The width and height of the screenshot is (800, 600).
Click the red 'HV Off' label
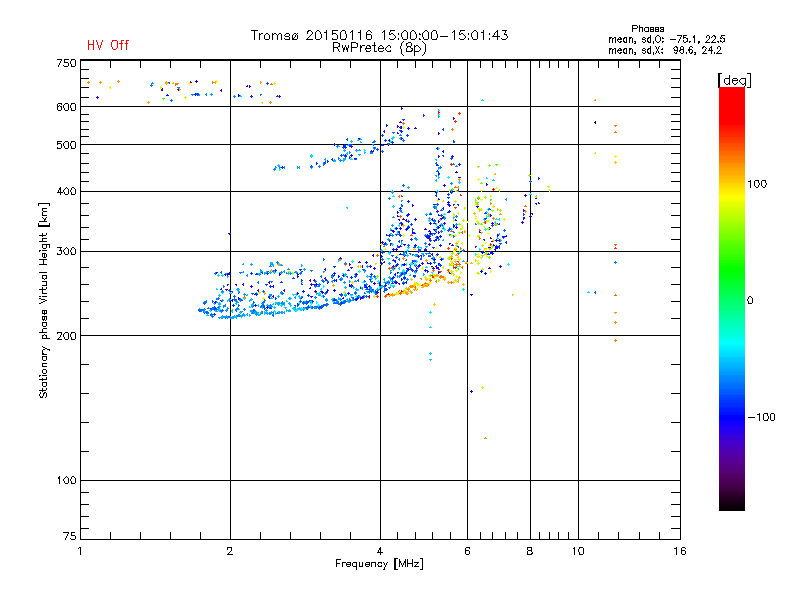coord(108,45)
